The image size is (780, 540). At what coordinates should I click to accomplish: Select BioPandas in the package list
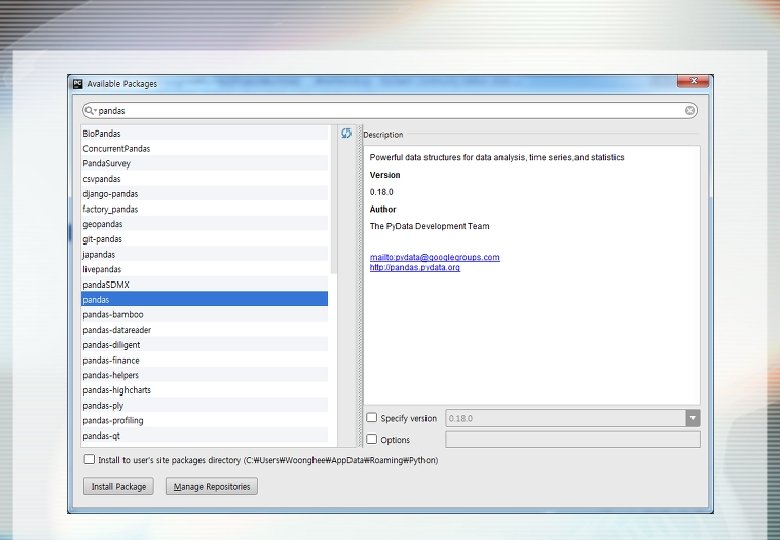(204, 133)
